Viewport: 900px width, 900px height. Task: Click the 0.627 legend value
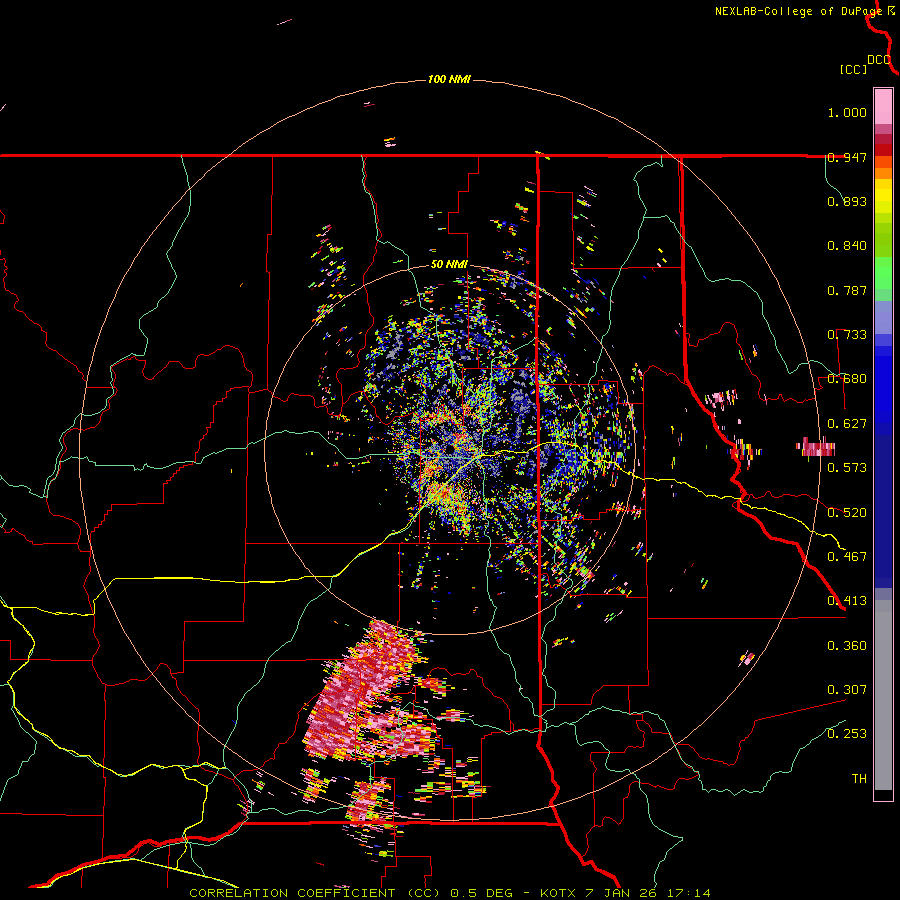click(x=847, y=424)
